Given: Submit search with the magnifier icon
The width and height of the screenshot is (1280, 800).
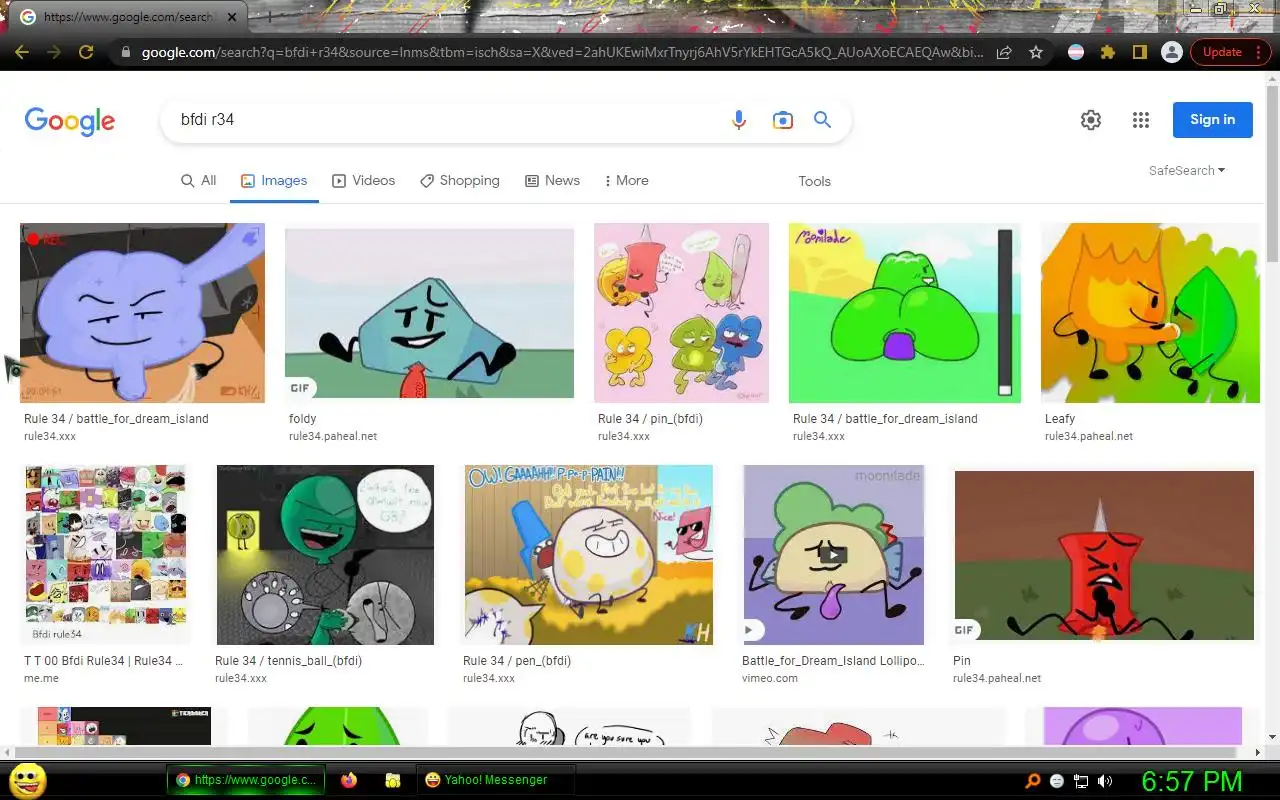Looking at the screenshot, I should tap(823, 120).
